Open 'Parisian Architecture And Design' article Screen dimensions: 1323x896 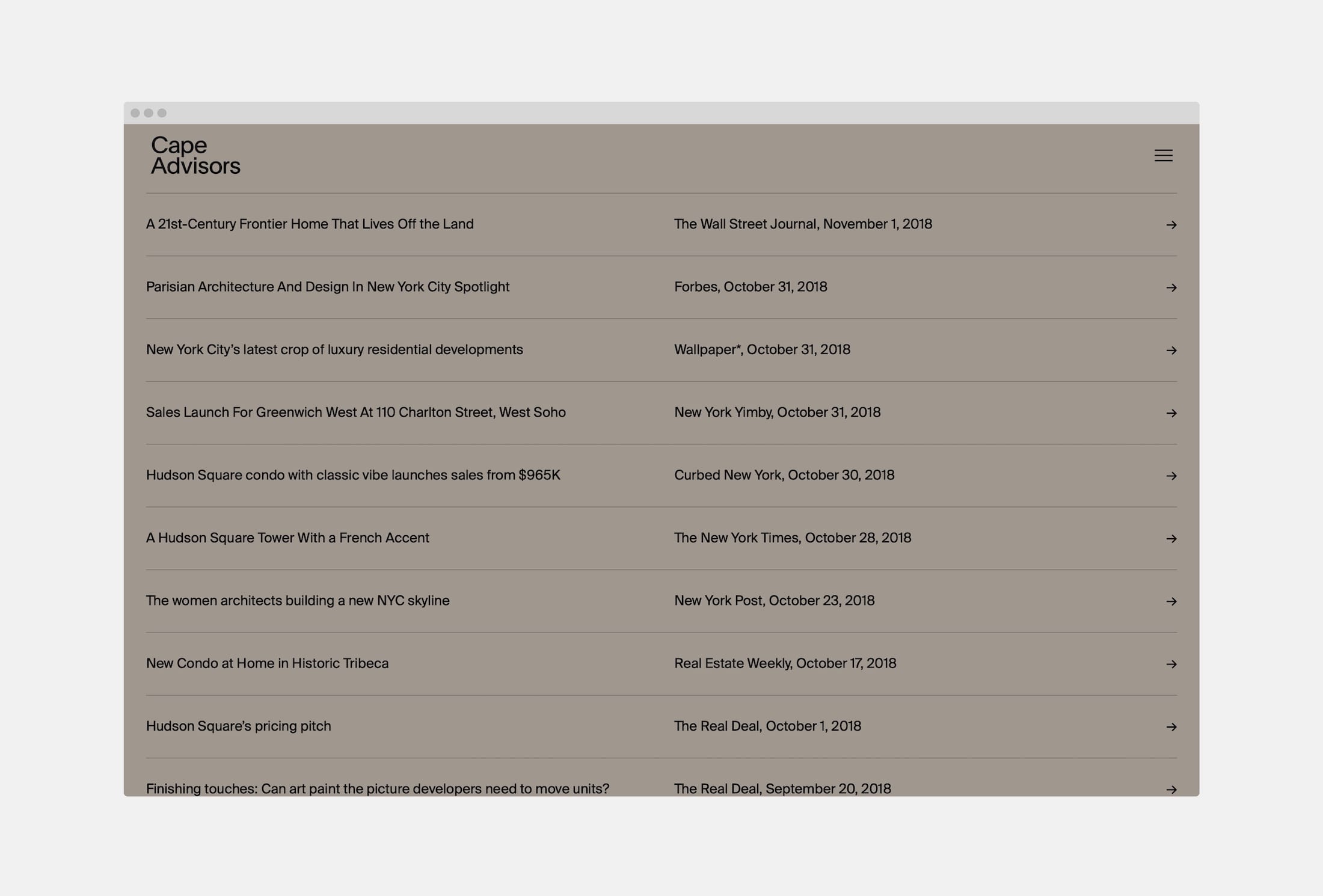click(x=328, y=287)
